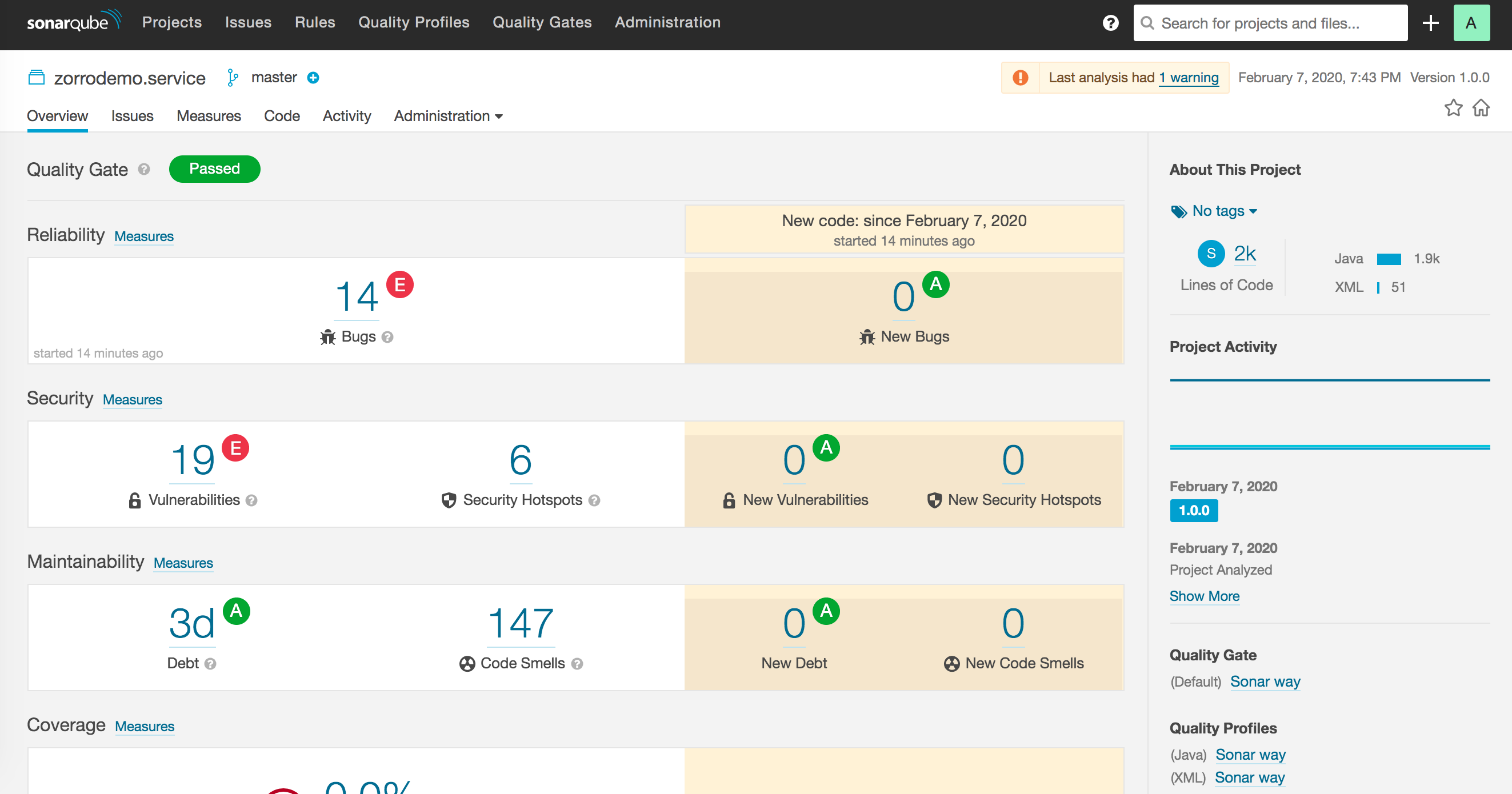Click the 14 Bugs count
Image resolution: width=1512 pixels, height=794 pixels.
357,297
